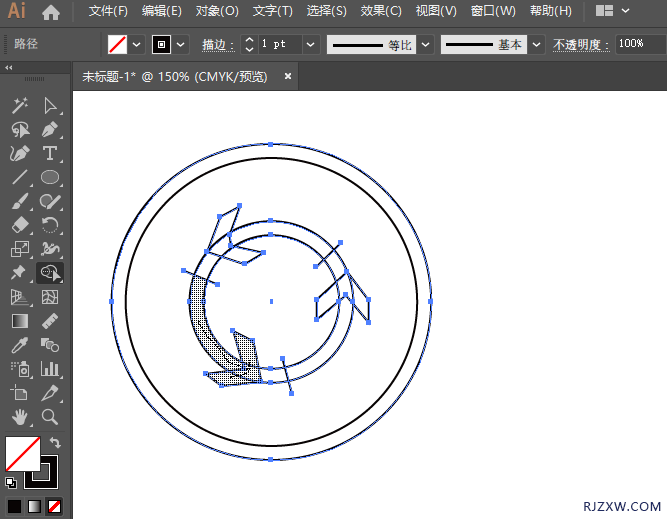Viewport: 667px width, 519px height.
Task: Expand the stroke weight dropdown
Action: pyautogui.click(x=309, y=45)
